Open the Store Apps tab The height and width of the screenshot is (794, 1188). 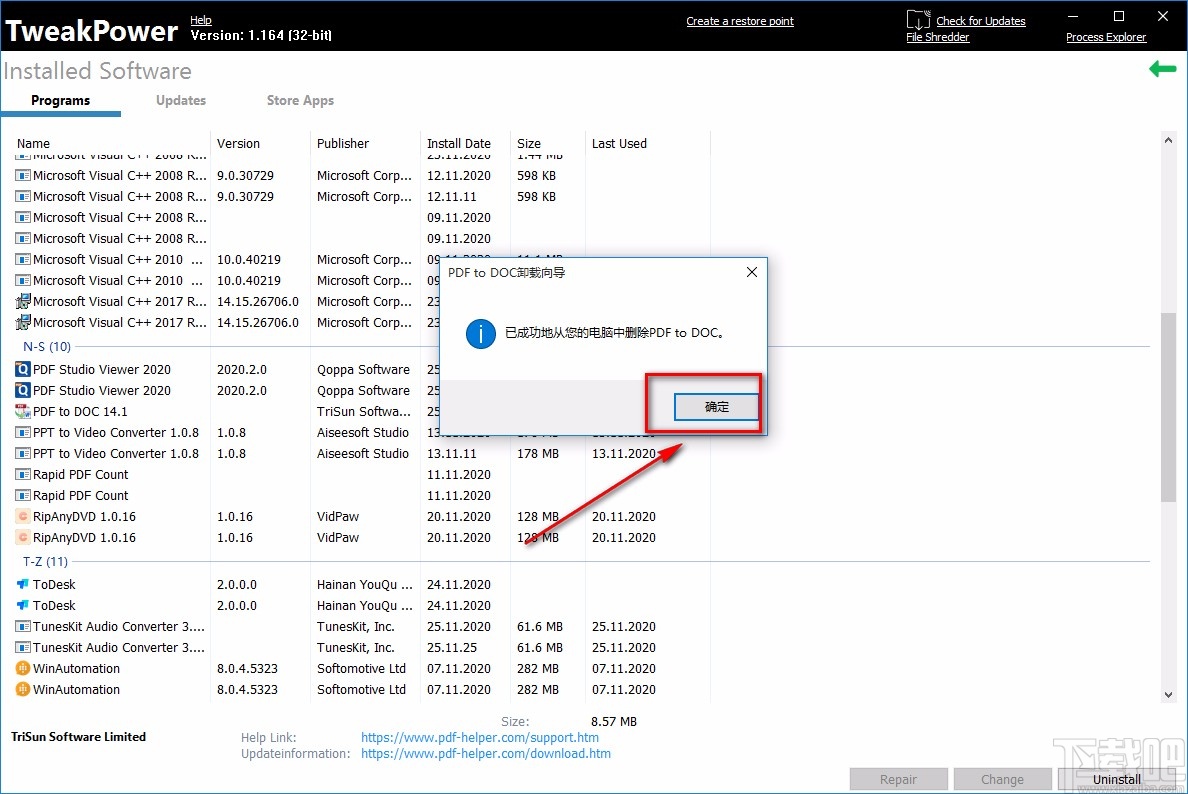[x=300, y=100]
